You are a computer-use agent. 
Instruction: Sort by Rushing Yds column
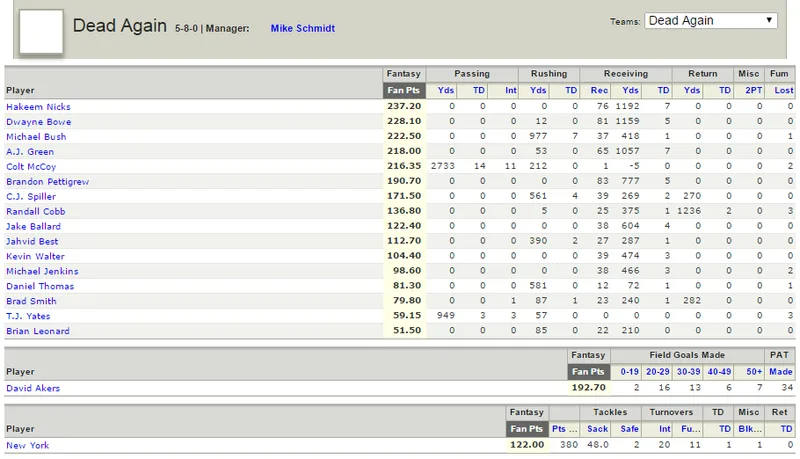538,90
